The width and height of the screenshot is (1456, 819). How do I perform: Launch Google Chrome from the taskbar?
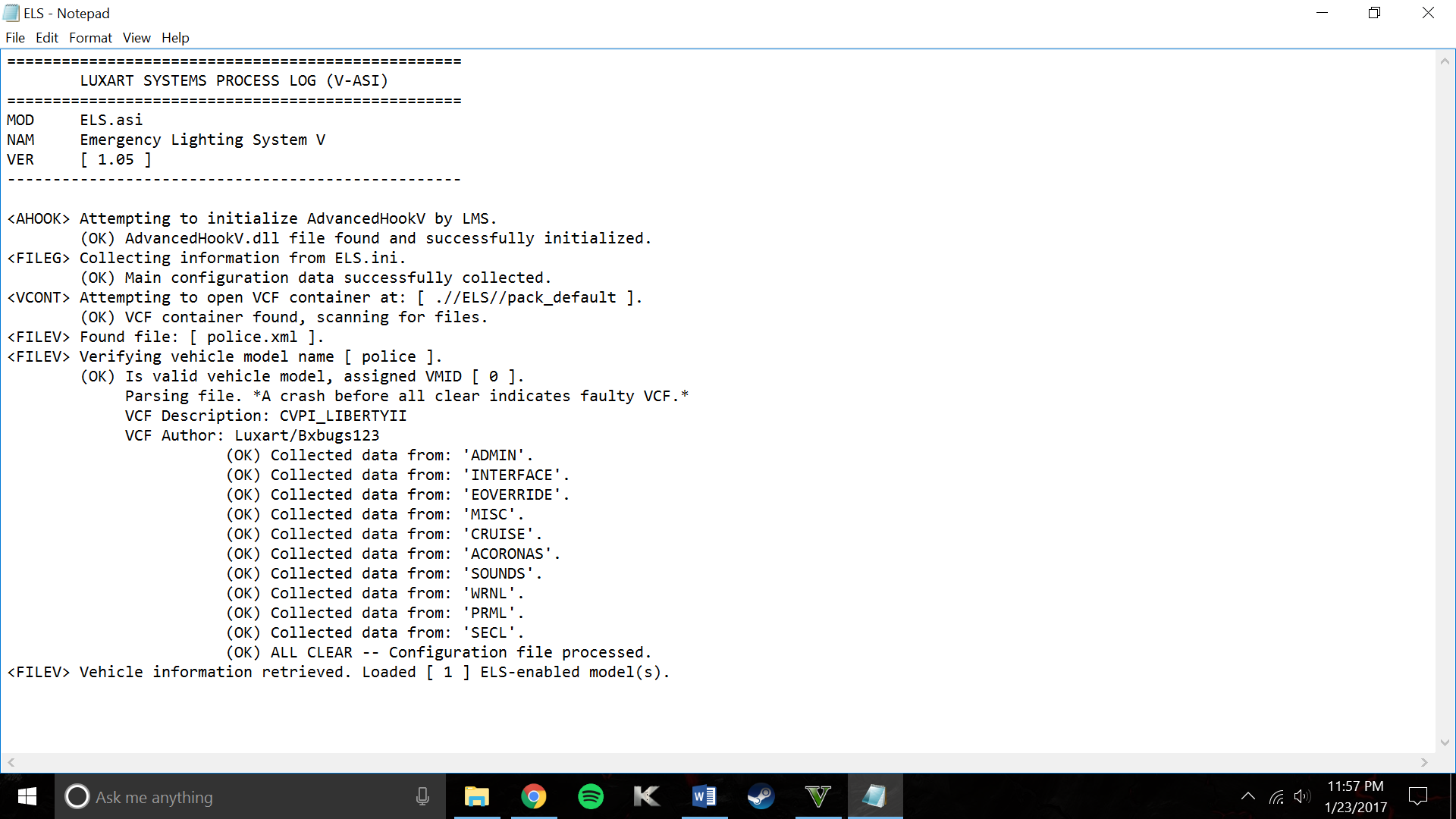click(534, 796)
